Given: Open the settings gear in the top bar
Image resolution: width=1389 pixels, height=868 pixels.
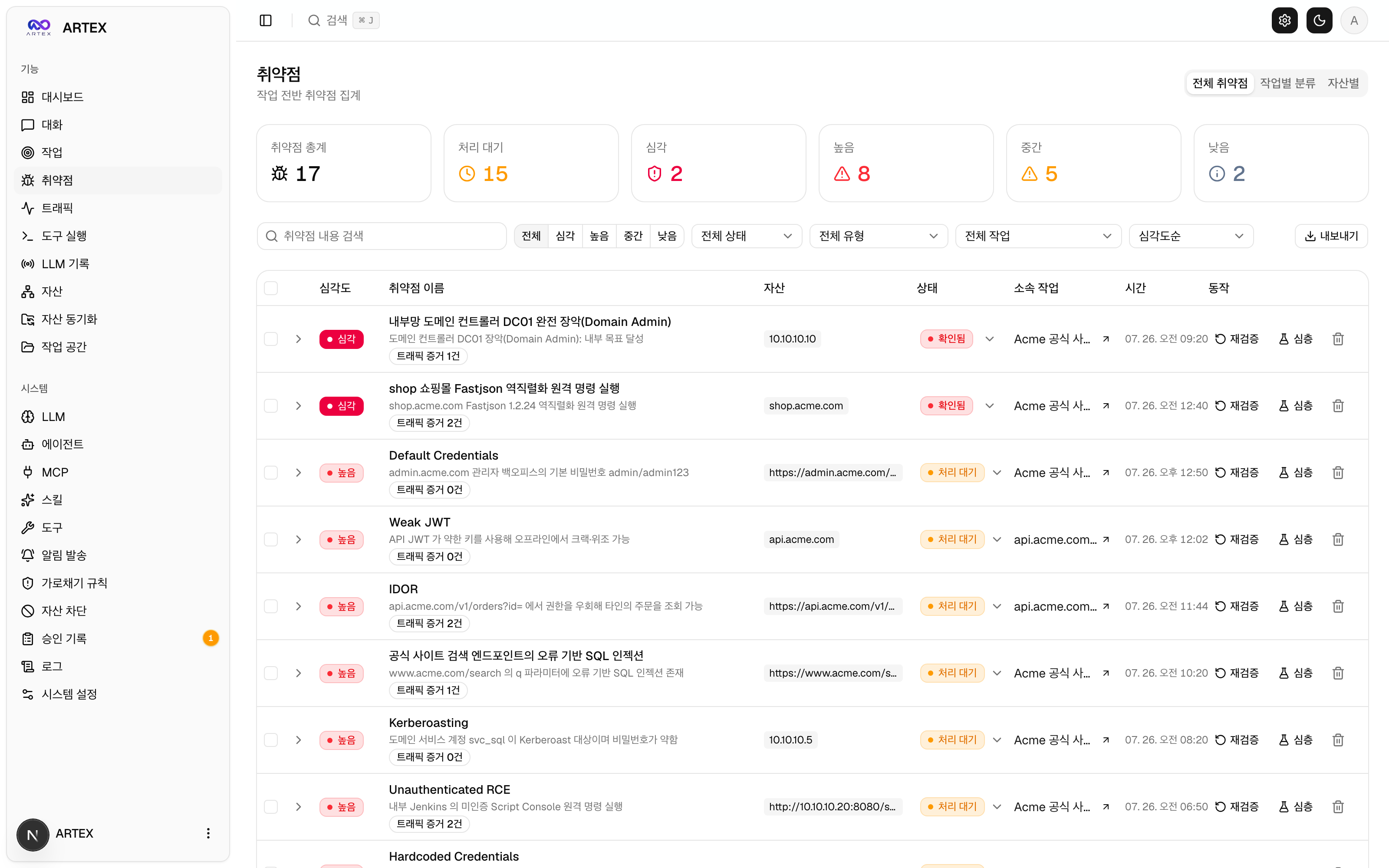Looking at the screenshot, I should tap(1284, 21).
